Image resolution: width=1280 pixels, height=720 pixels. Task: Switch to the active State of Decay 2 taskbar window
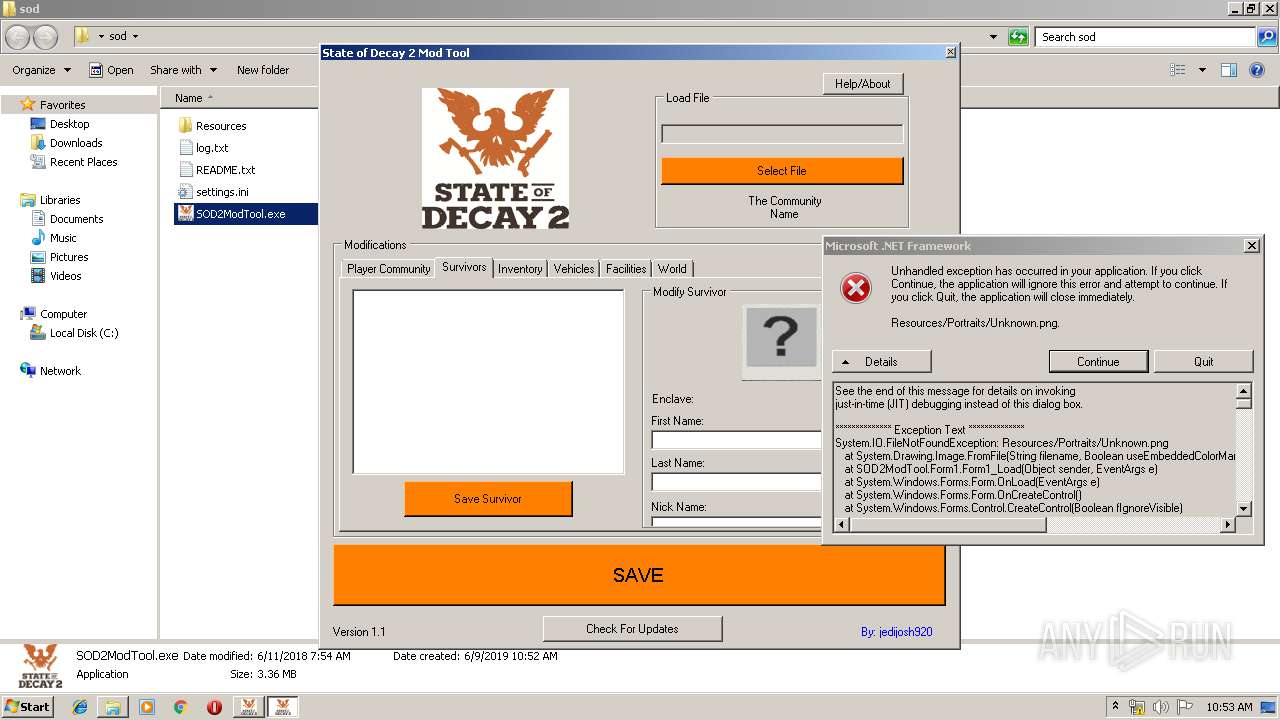pos(282,707)
